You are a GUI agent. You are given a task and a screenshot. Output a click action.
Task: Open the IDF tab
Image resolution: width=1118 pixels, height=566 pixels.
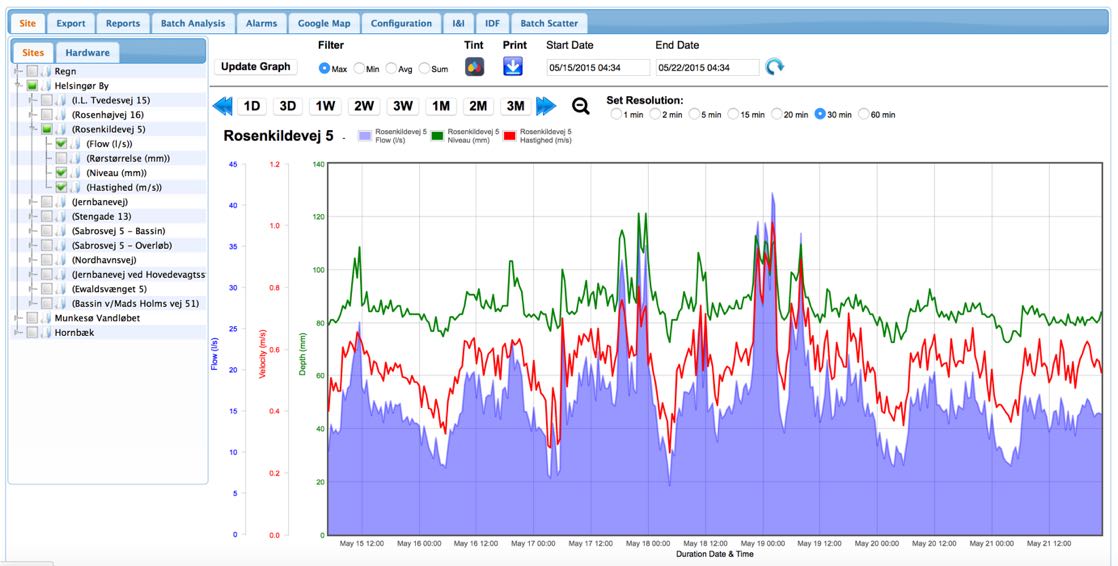[x=492, y=24]
